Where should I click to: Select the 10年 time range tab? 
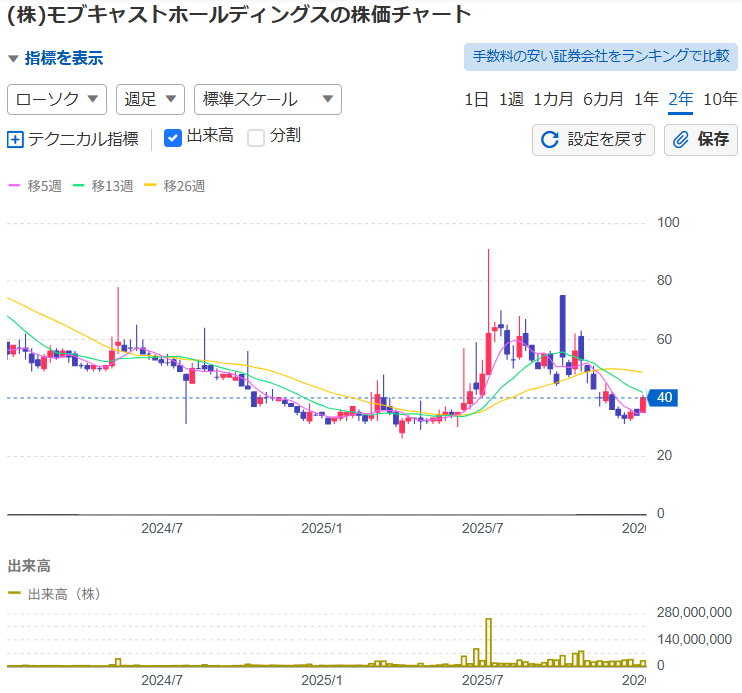[x=720, y=99]
